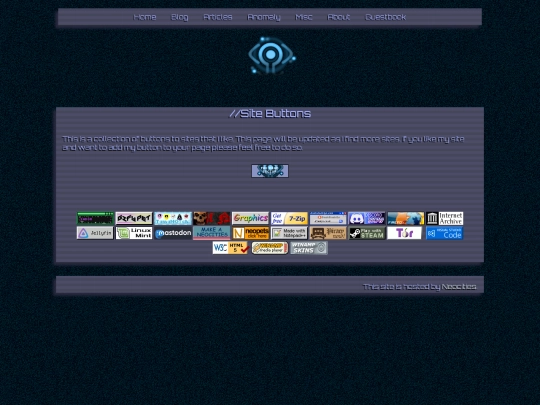This screenshot has width=540, height=405.
Task: Open the Made with Notepad++ button
Action: [289, 233]
